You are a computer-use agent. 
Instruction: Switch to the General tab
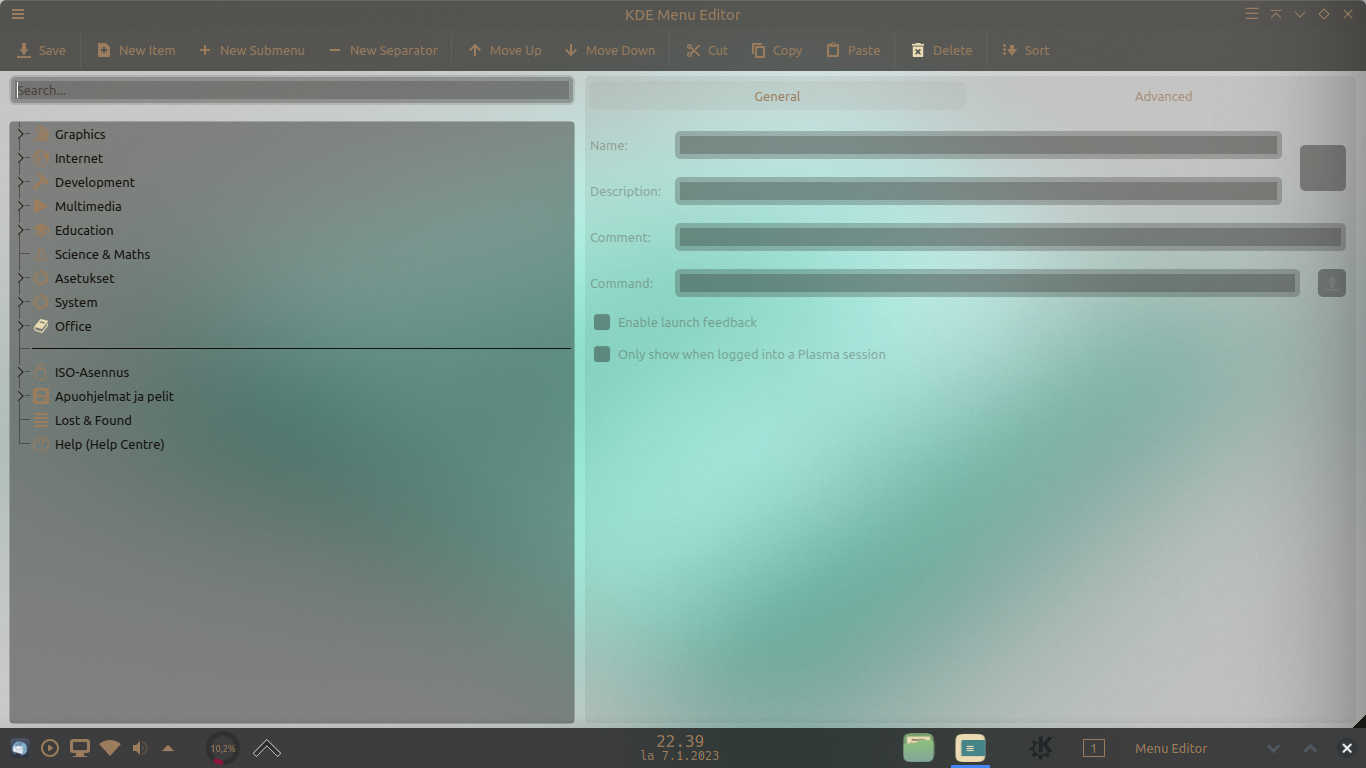(x=777, y=96)
